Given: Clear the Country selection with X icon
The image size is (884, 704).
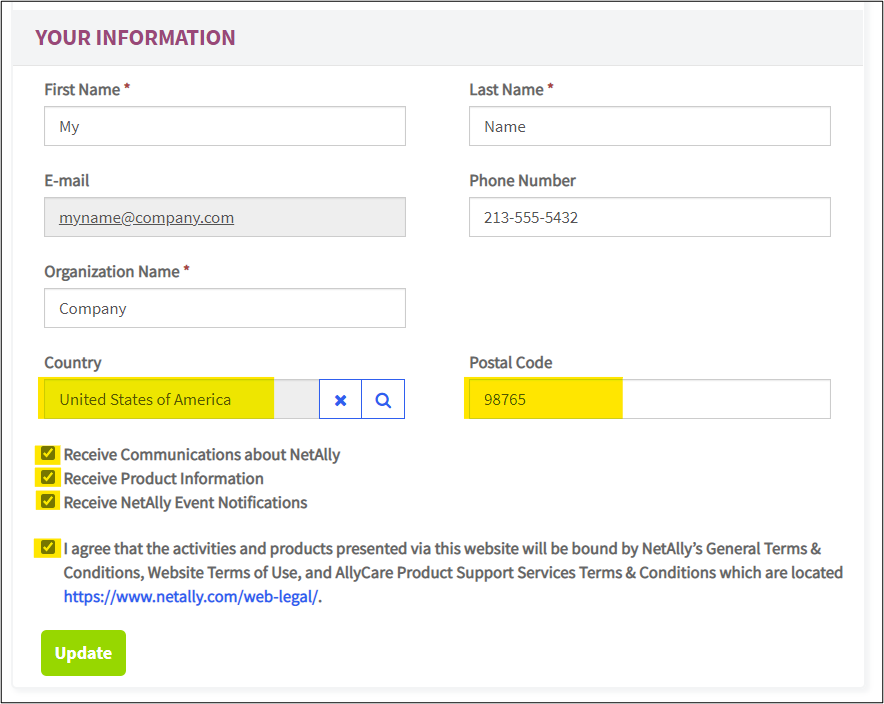Looking at the screenshot, I should point(341,400).
